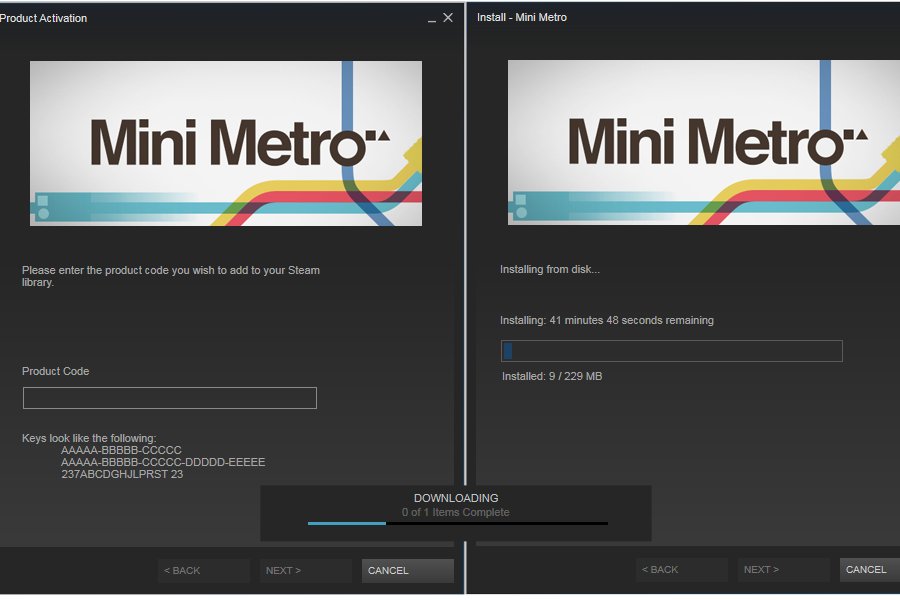Click the Install - Mini Metro title bar

680,18
